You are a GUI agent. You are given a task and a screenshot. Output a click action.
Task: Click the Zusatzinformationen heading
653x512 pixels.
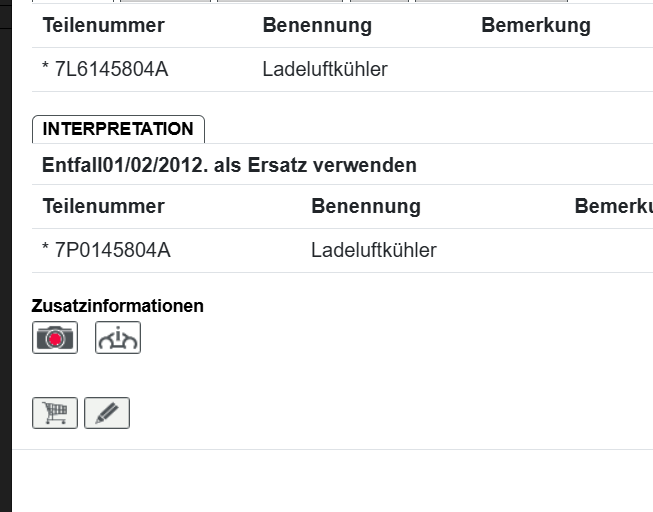tap(118, 306)
